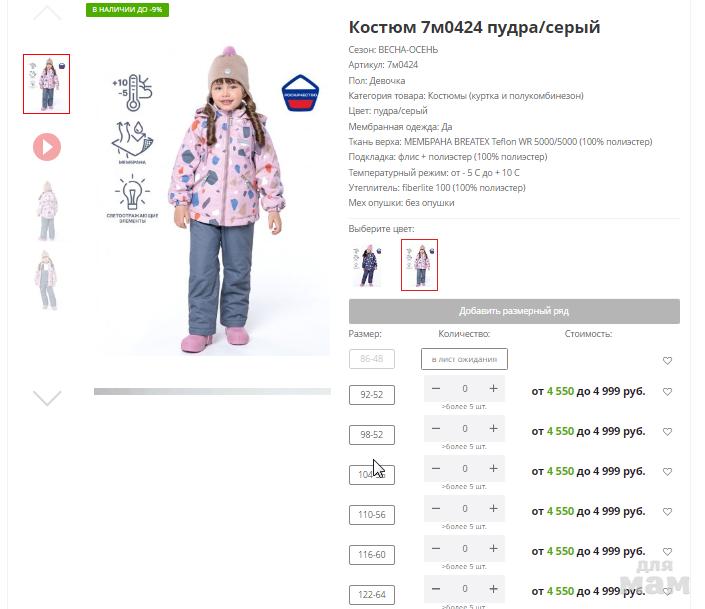The image size is (705, 609).
Task: Decrease quantity for size 122-64
Action: pos(436,589)
